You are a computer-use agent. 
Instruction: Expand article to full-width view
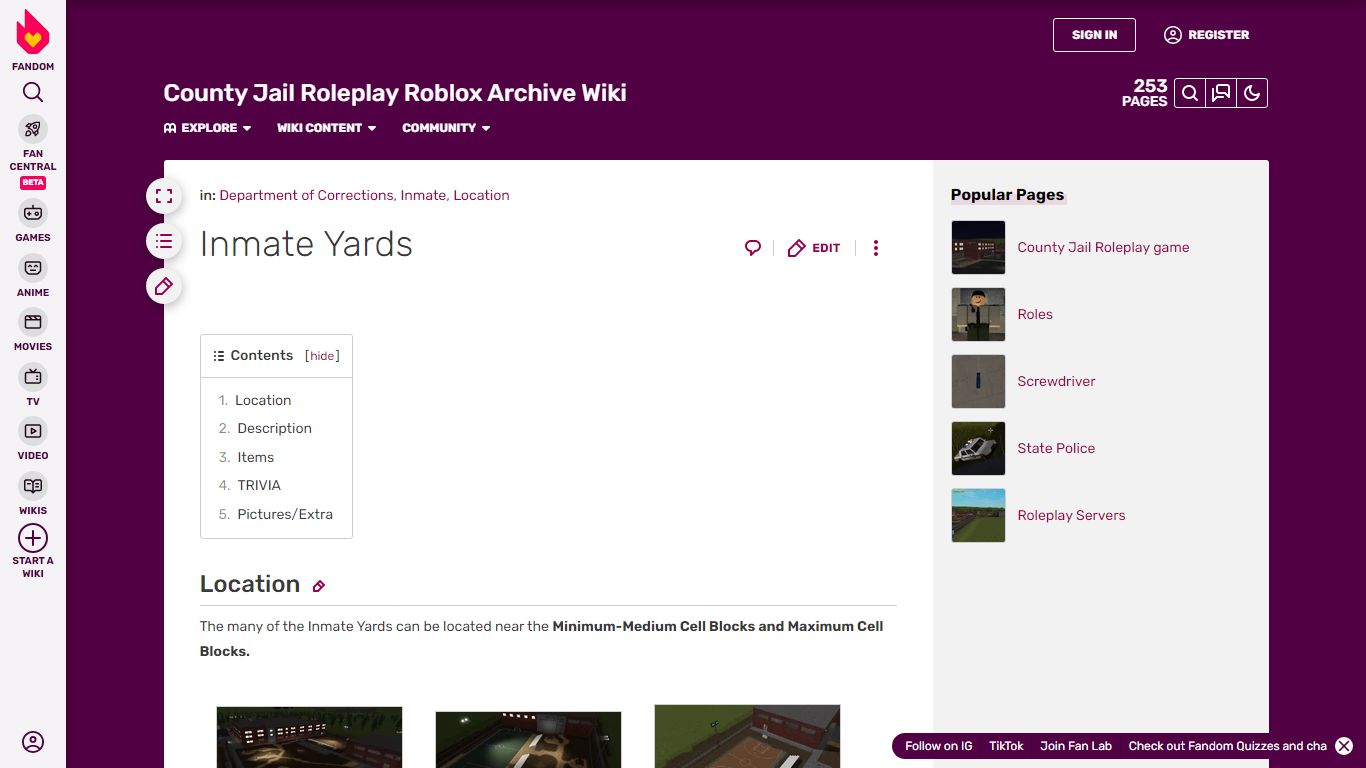(164, 196)
